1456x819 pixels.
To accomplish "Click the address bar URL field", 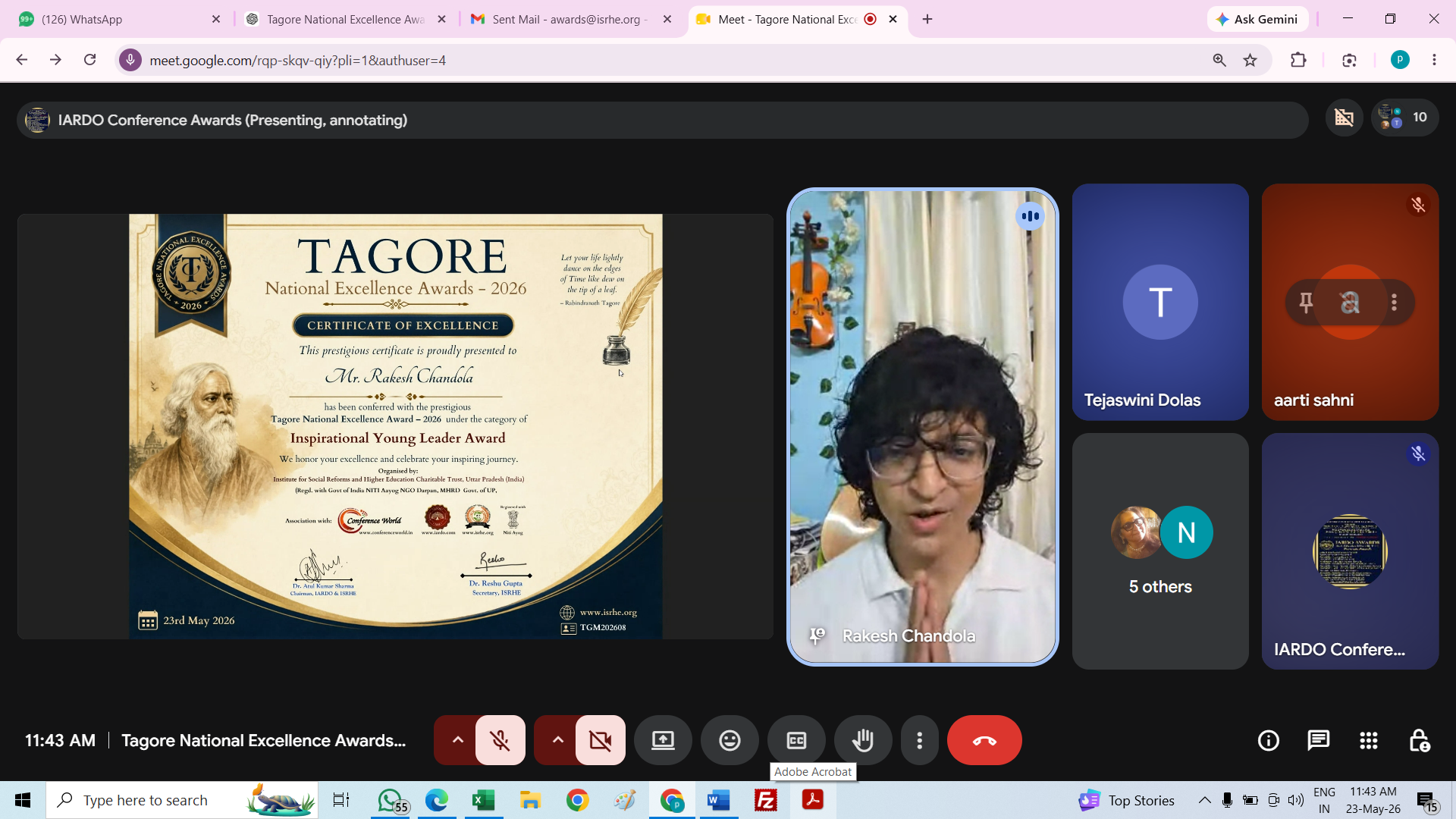I will point(667,60).
